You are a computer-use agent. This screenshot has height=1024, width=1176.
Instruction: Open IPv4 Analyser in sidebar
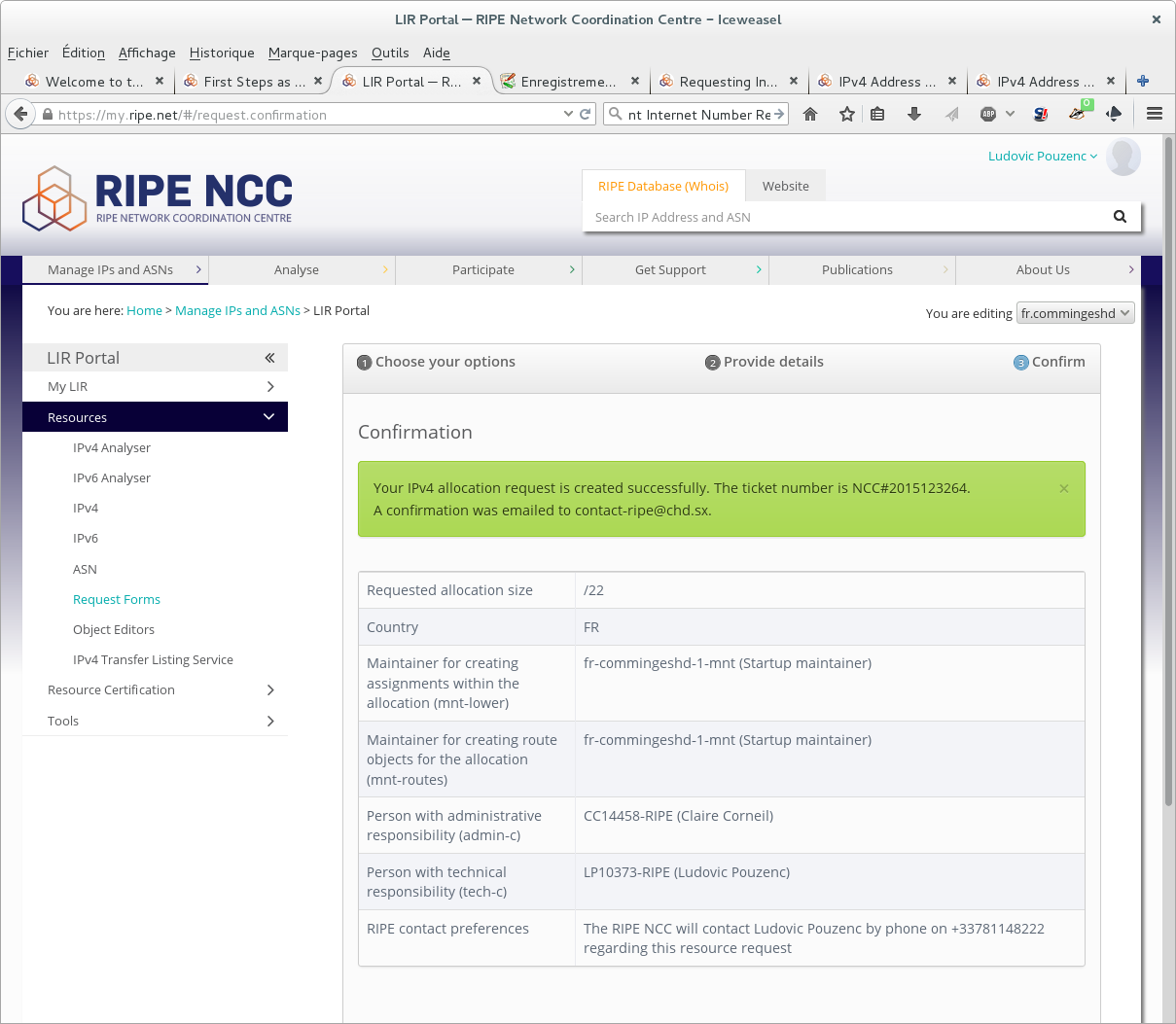pyautogui.click(x=112, y=448)
